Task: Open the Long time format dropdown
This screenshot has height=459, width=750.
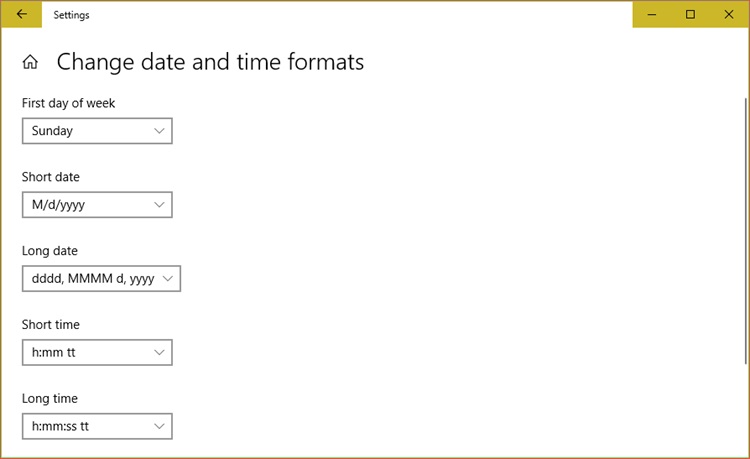Action: pyautogui.click(x=97, y=427)
